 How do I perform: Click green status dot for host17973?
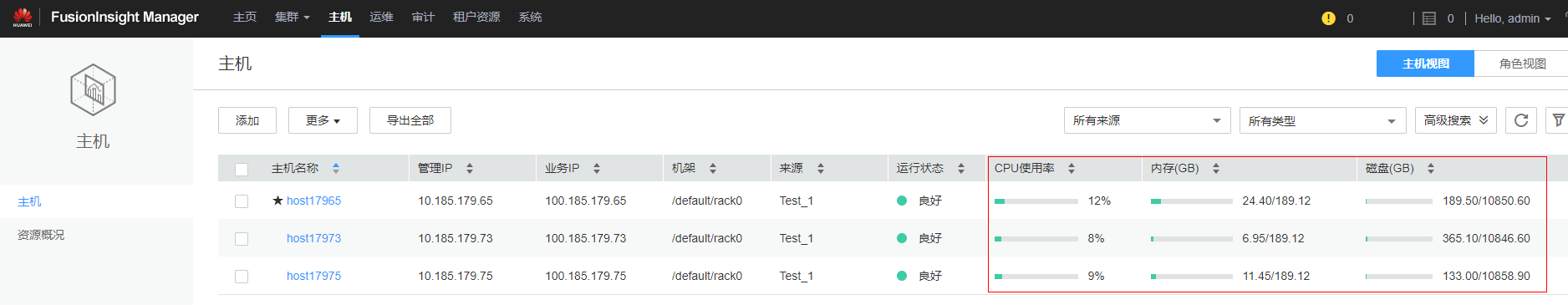902,238
